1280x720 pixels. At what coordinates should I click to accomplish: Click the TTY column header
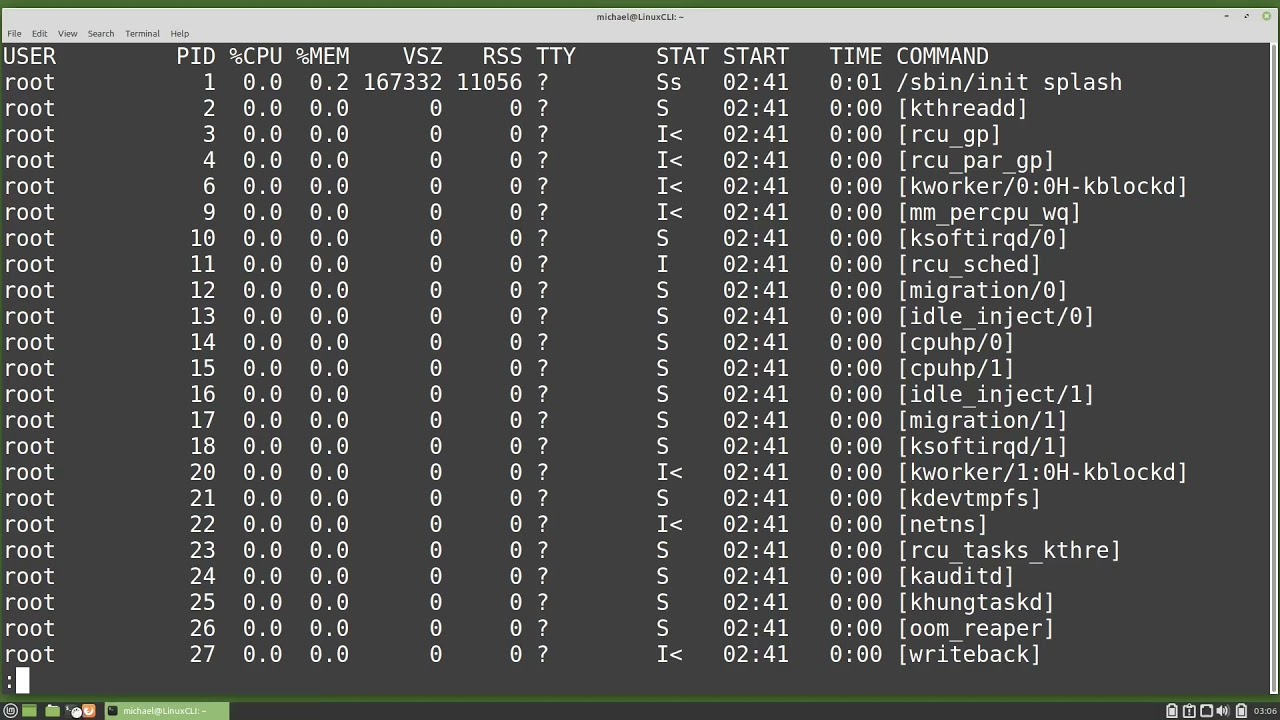pyautogui.click(x=555, y=56)
